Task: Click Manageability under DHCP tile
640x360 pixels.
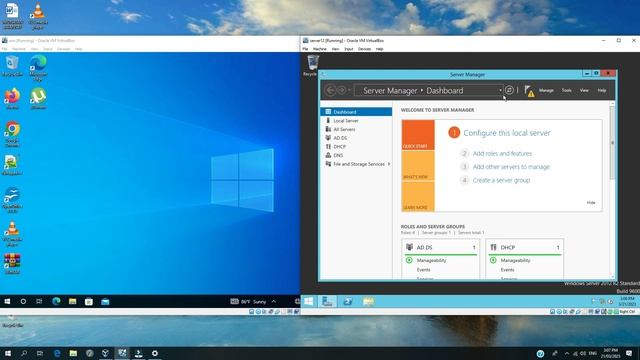Action: click(516, 260)
